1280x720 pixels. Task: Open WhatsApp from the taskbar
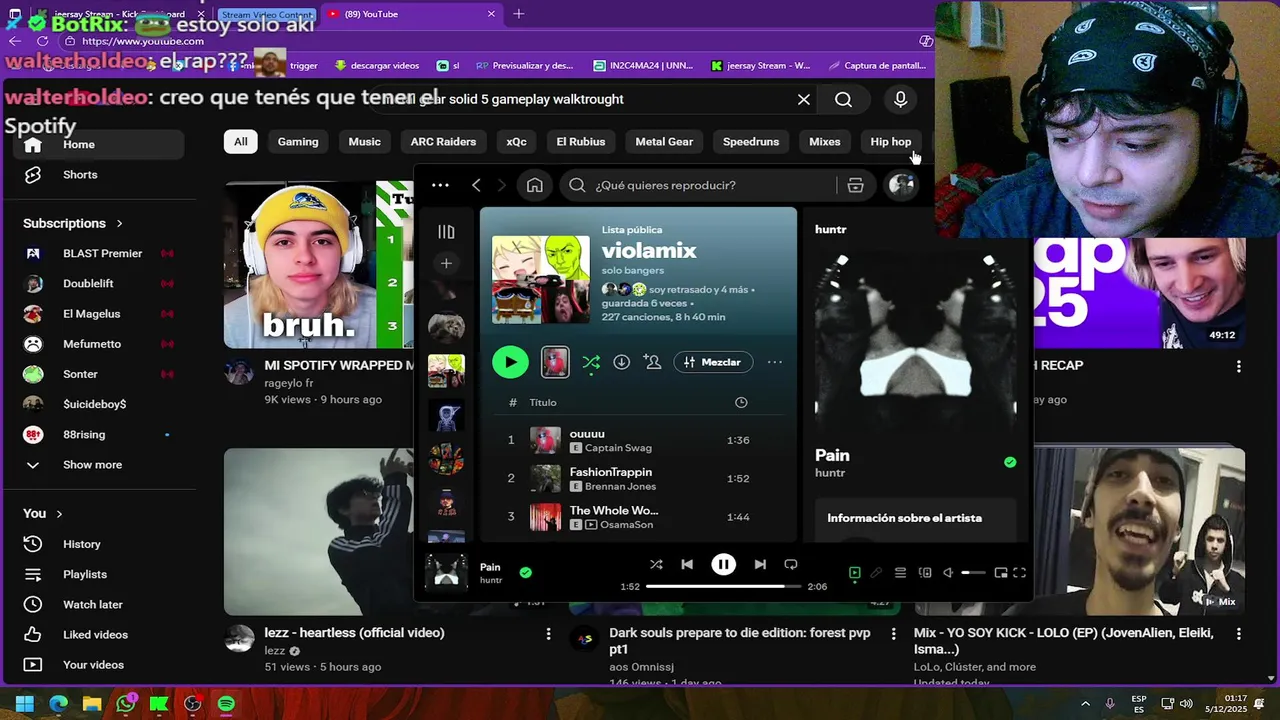[125, 704]
